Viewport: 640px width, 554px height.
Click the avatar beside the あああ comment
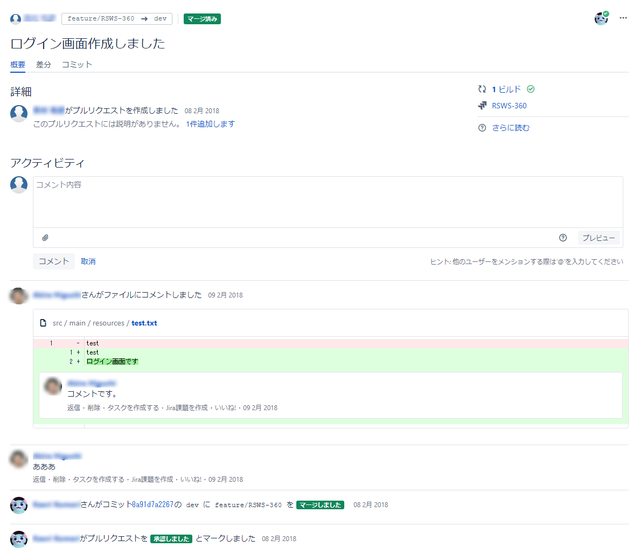(x=18, y=459)
